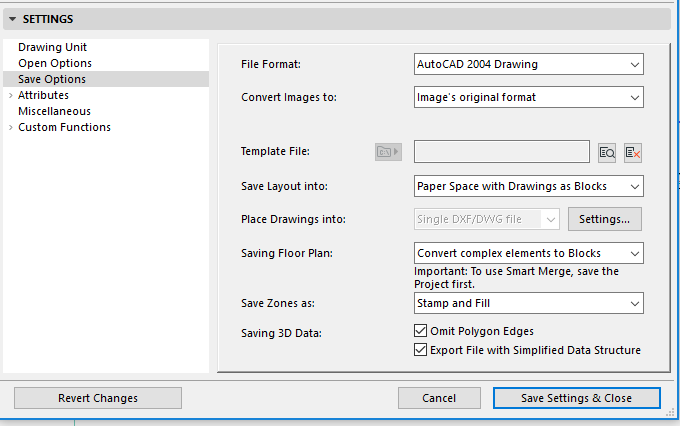Viewport: 680px width, 426px height.
Task: Open the Saving Floor Plan dropdown
Action: (x=528, y=253)
